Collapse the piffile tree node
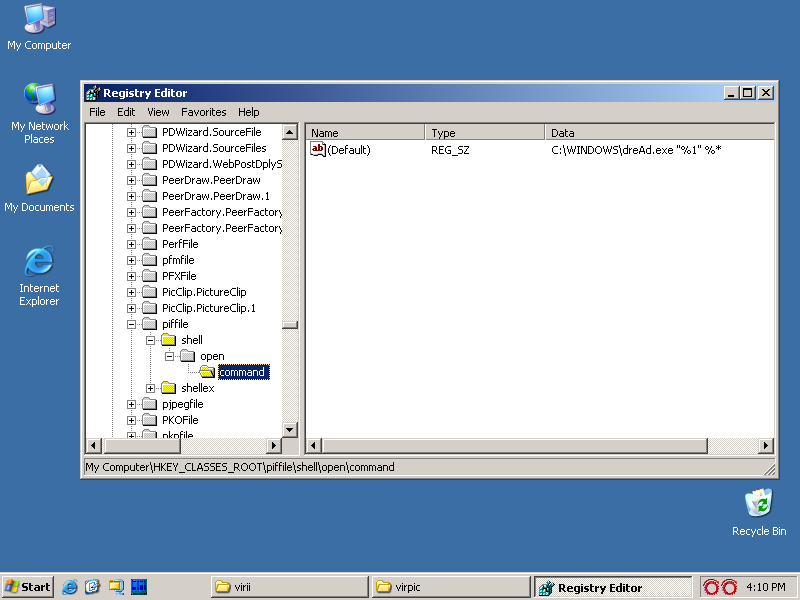Screen dimensions: 800x600 tap(131, 324)
